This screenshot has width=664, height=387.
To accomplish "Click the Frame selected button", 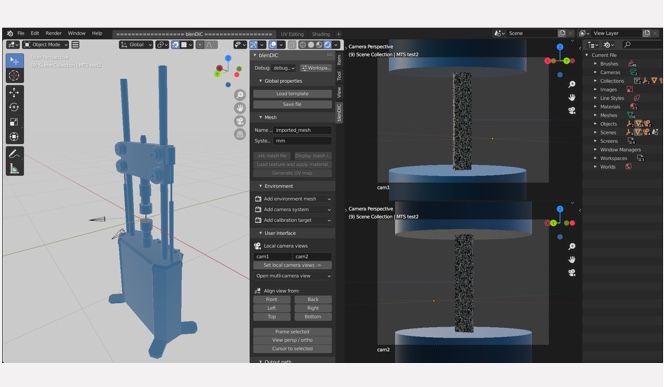I will point(293,332).
